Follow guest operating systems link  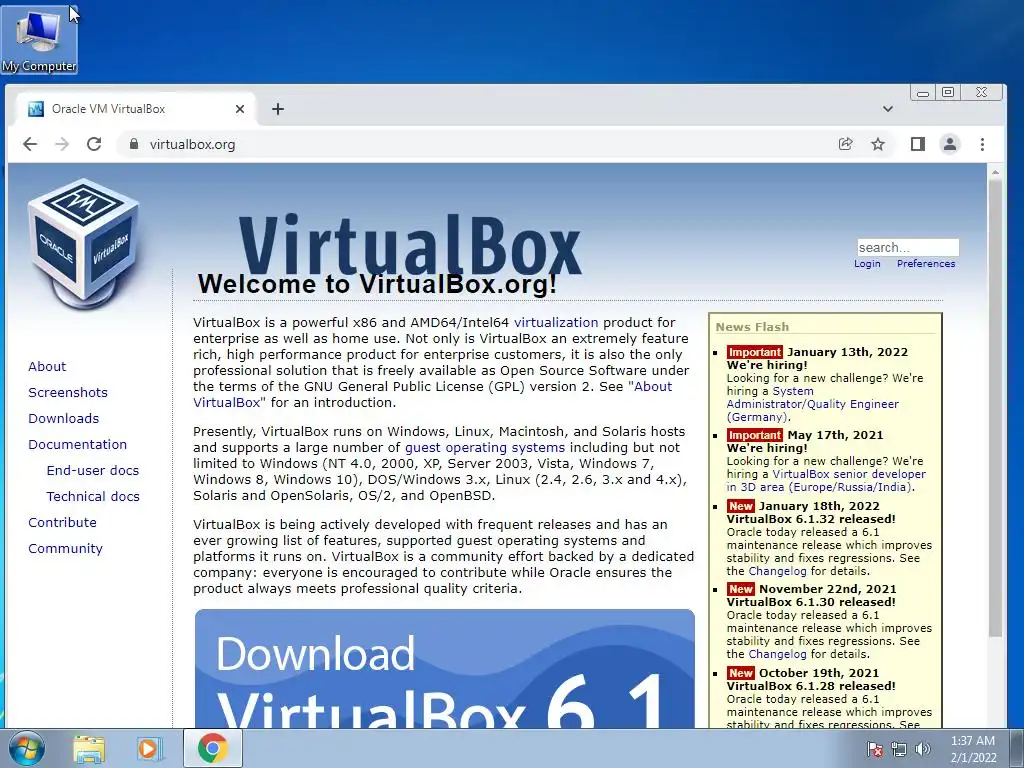[485, 448]
